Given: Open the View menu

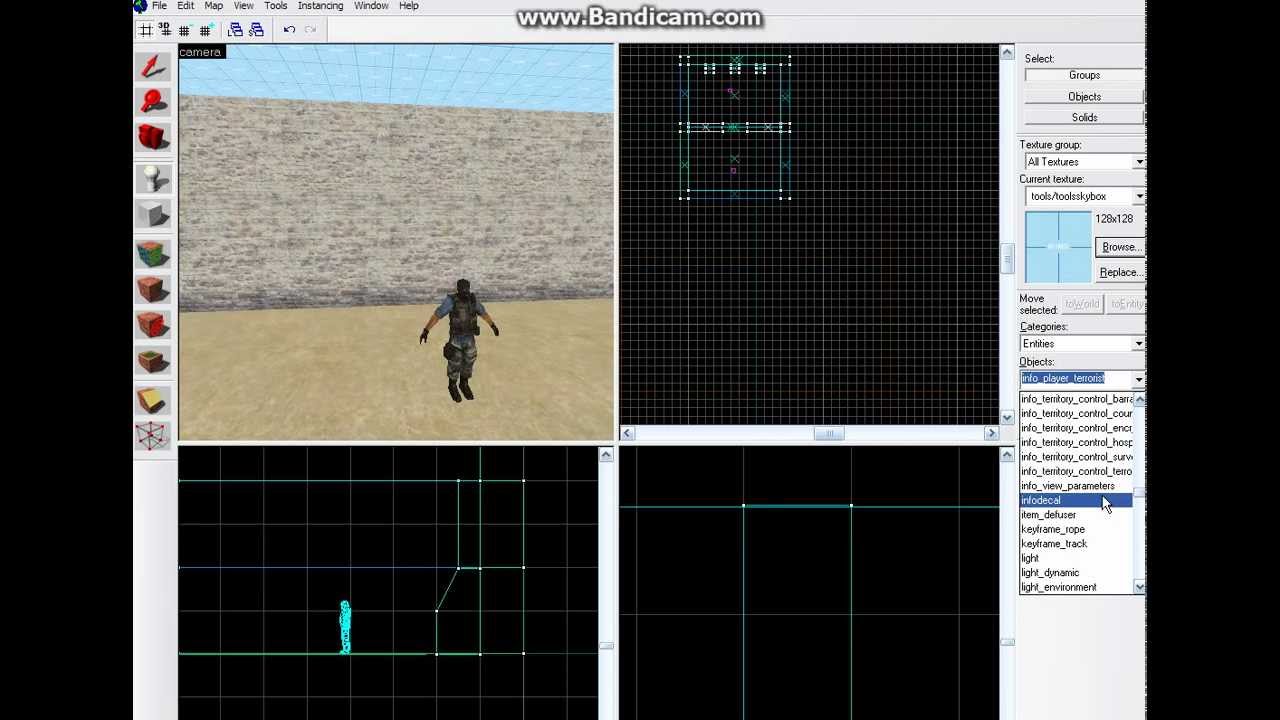Looking at the screenshot, I should click(x=243, y=6).
